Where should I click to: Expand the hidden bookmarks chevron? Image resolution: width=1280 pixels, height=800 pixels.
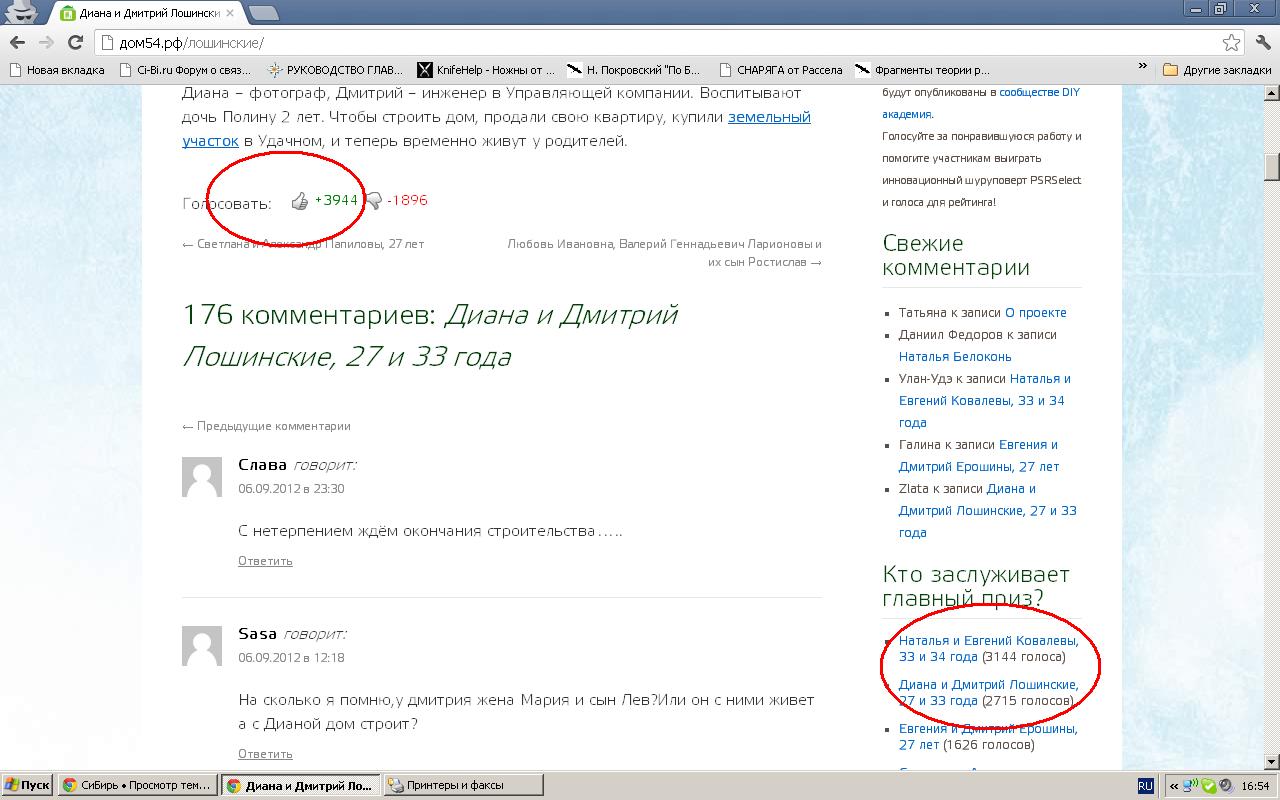(1142, 67)
